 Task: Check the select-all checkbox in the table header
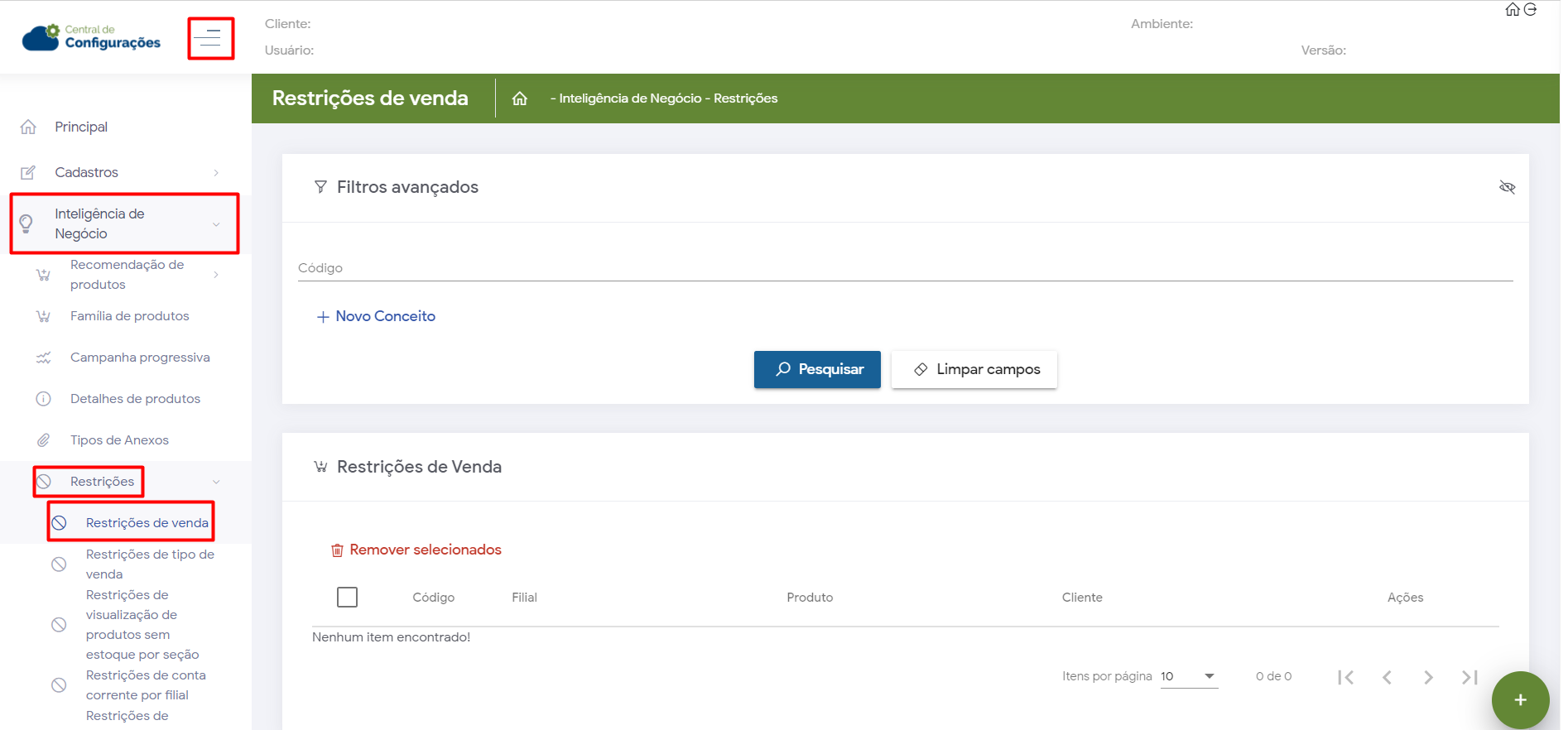(x=348, y=597)
